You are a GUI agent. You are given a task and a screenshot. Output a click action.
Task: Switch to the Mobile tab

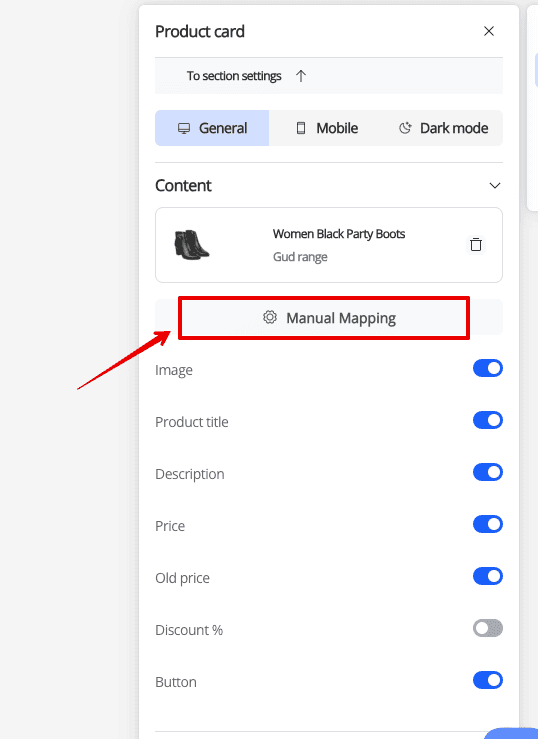coord(327,128)
